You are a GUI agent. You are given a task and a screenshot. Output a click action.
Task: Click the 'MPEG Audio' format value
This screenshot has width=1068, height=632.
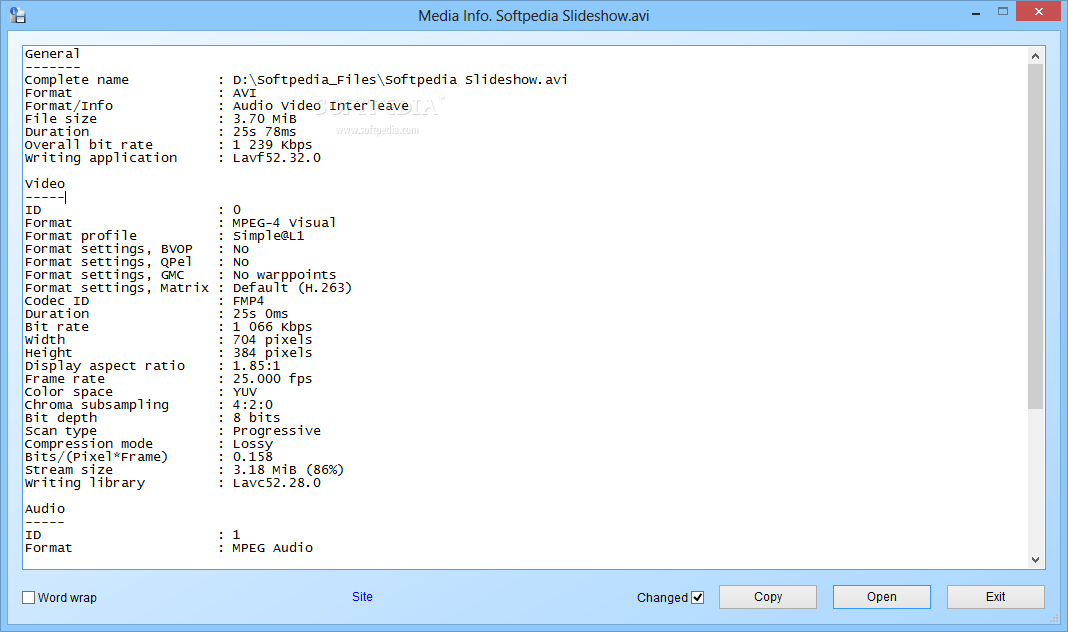pyautogui.click(x=272, y=548)
